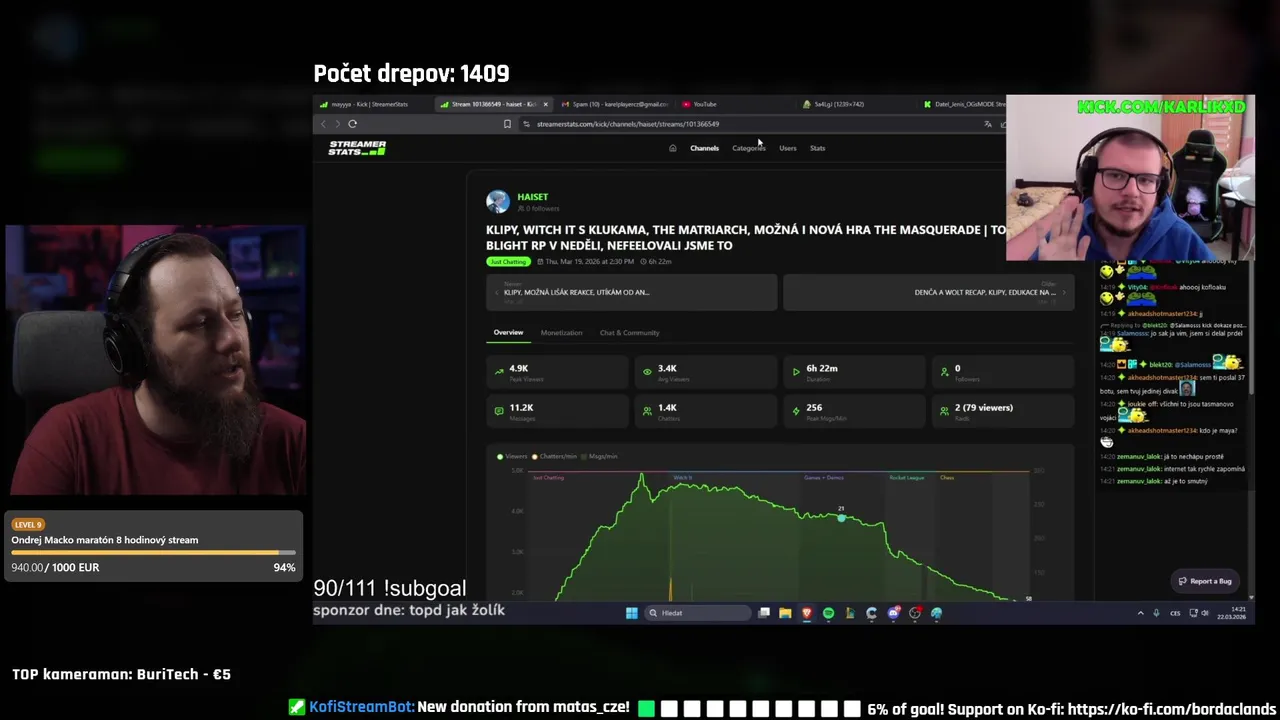The height and width of the screenshot is (720, 1280).
Task: Click the Just Chatting category badge
Action: pyautogui.click(x=508, y=262)
